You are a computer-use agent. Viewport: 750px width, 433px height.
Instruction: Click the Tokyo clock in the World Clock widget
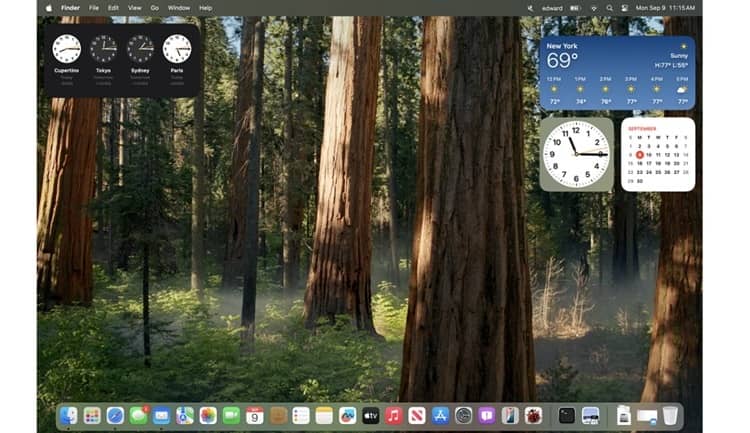pos(103,49)
